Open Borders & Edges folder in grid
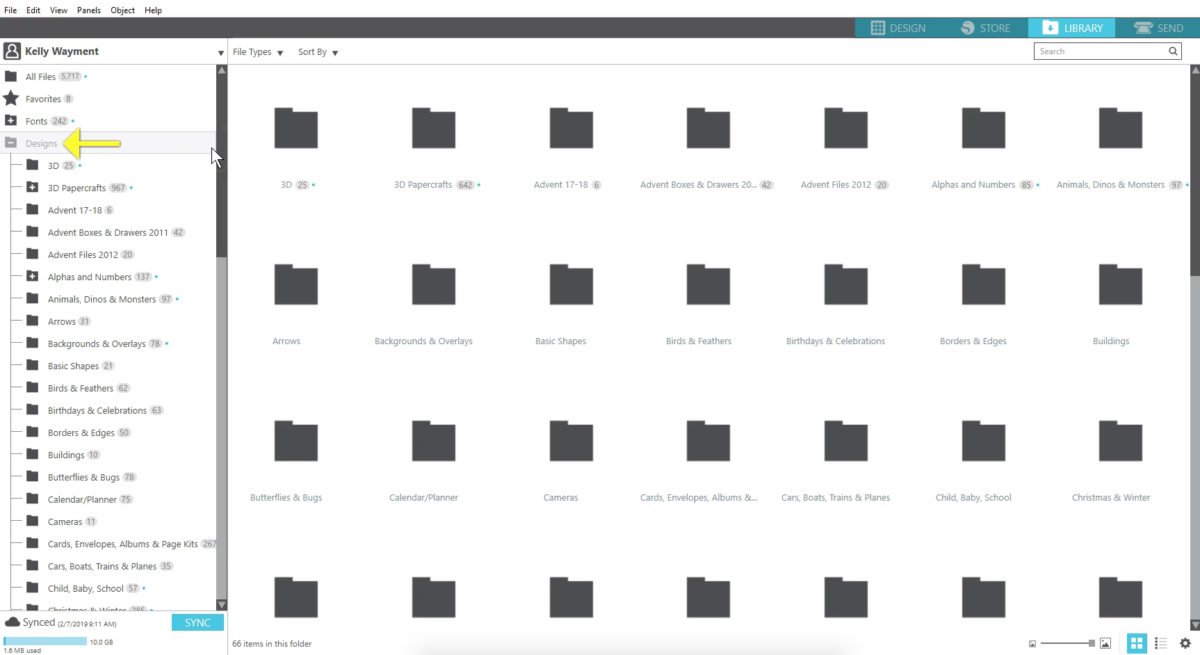This screenshot has width=1200, height=655. tap(983, 283)
